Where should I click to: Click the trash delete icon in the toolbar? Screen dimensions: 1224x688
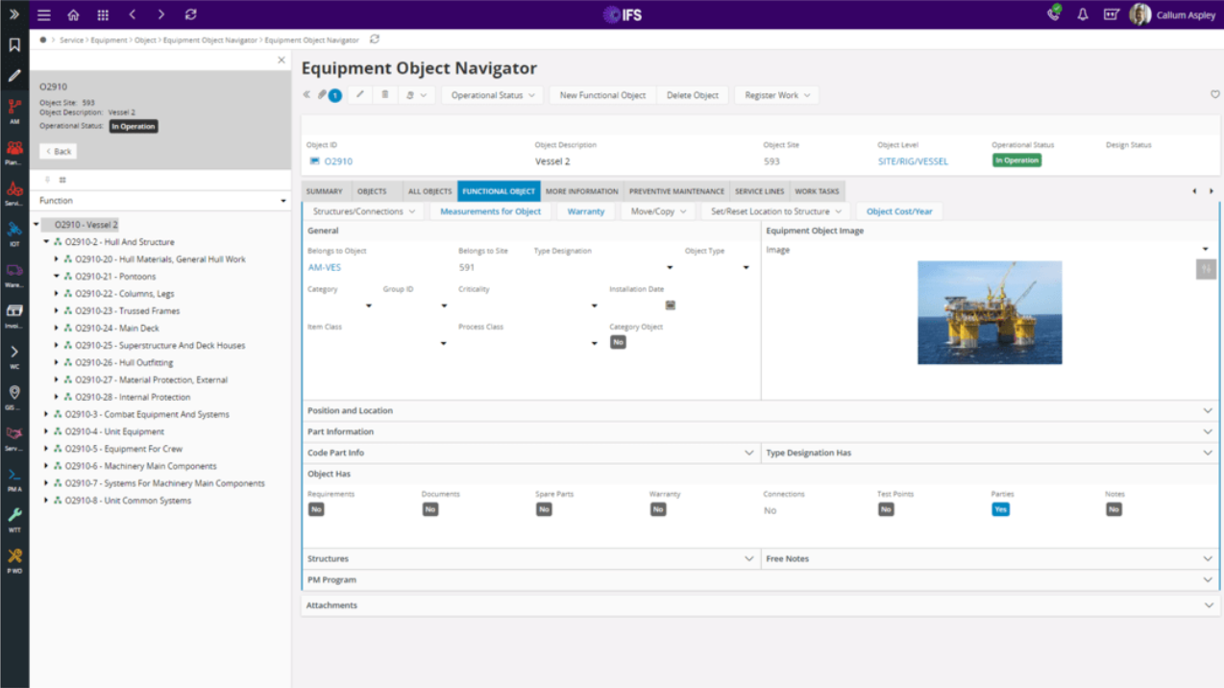click(x=385, y=95)
